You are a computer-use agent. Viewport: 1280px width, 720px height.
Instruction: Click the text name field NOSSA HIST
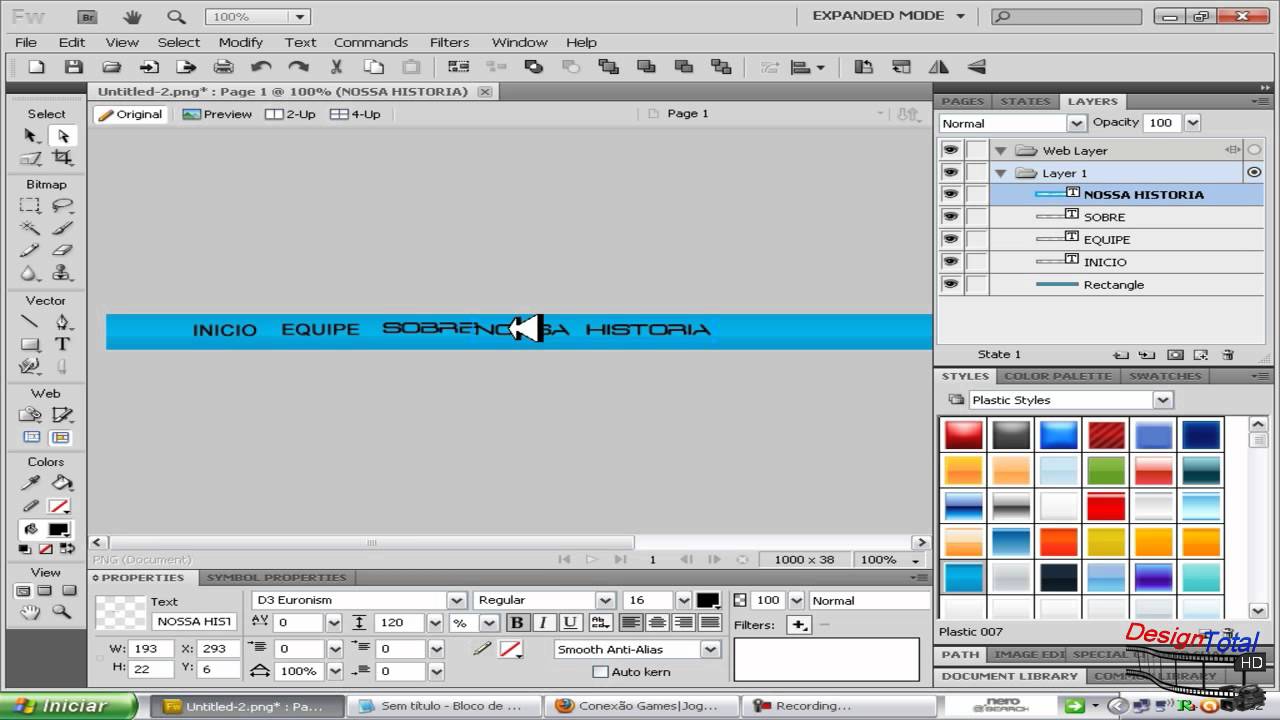coord(194,622)
